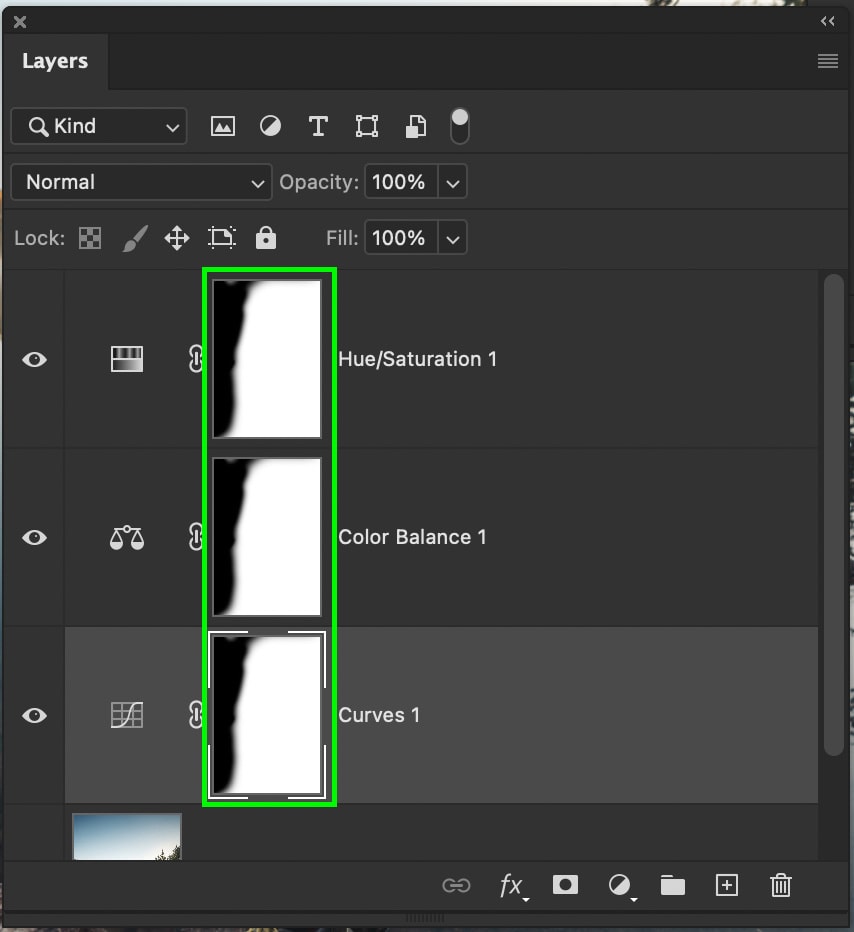The image size is (854, 932).
Task: Click the link layers chain icon
Action: (456, 886)
